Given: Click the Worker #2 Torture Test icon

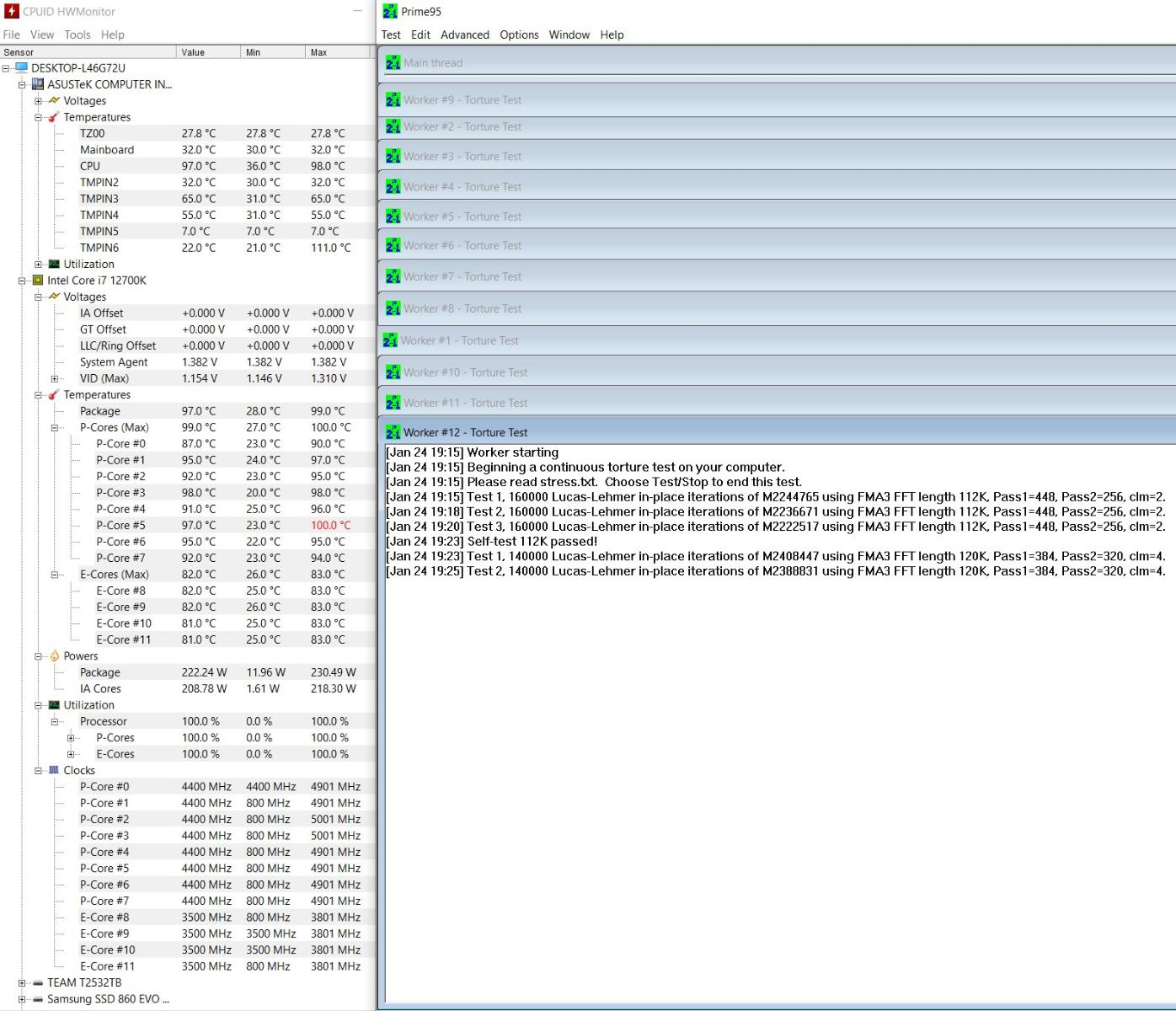Looking at the screenshot, I should 393,126.
